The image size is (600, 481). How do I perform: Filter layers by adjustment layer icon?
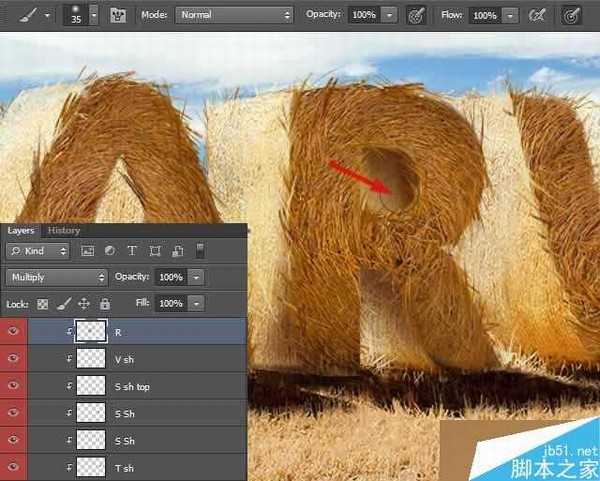pyautogui.click(x=109, y=250)
